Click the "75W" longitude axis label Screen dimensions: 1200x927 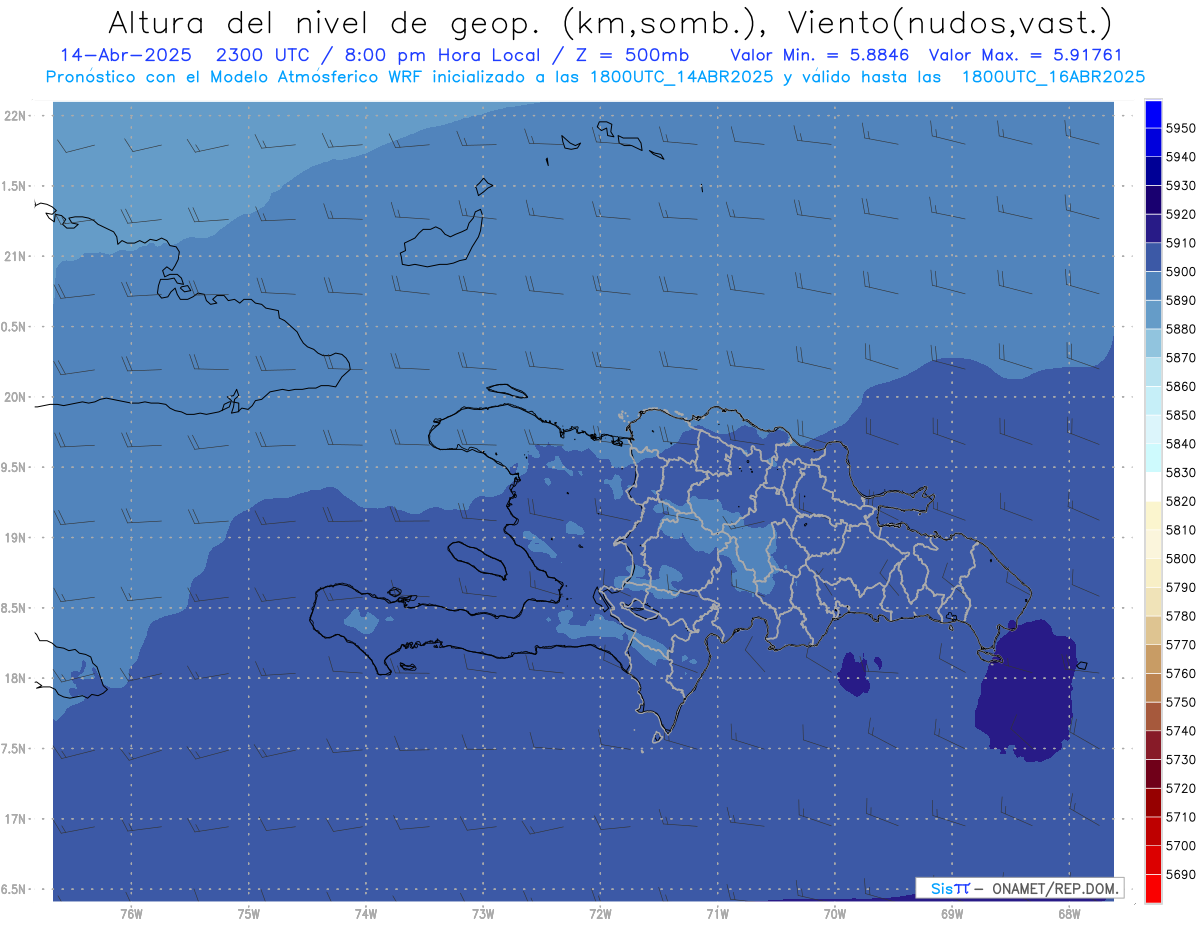click(249, 913)
